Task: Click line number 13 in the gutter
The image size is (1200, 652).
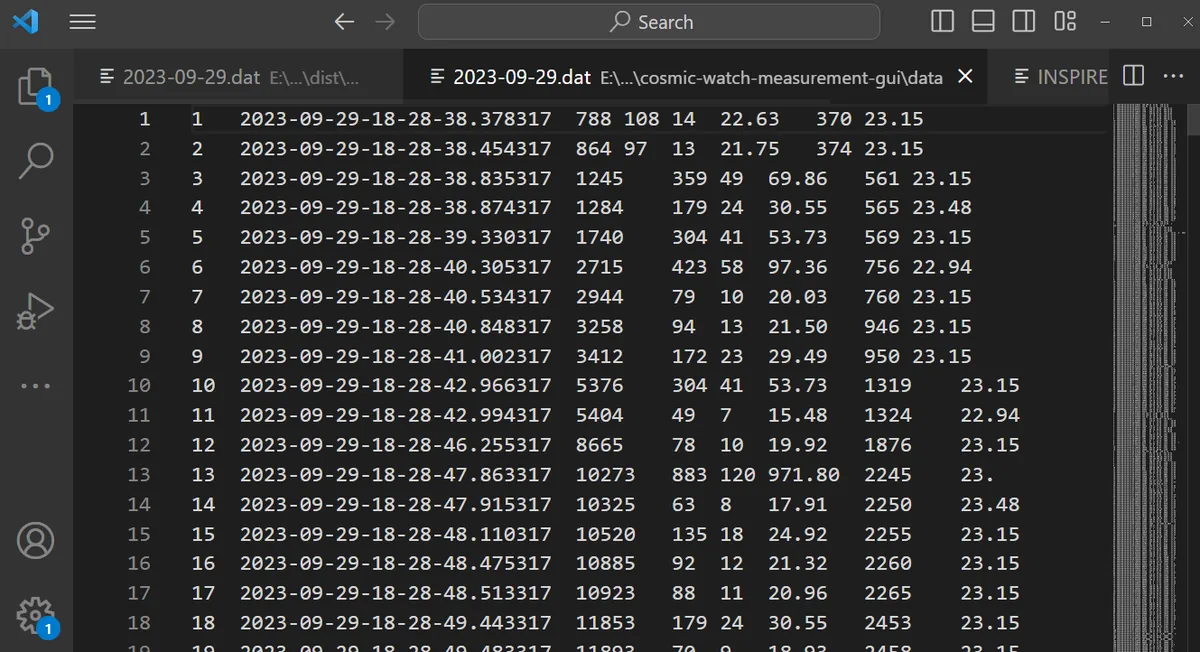Action: point(138,474)
